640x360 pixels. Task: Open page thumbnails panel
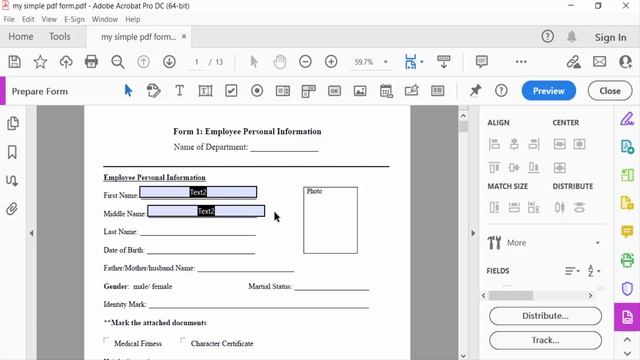point(13,123)
